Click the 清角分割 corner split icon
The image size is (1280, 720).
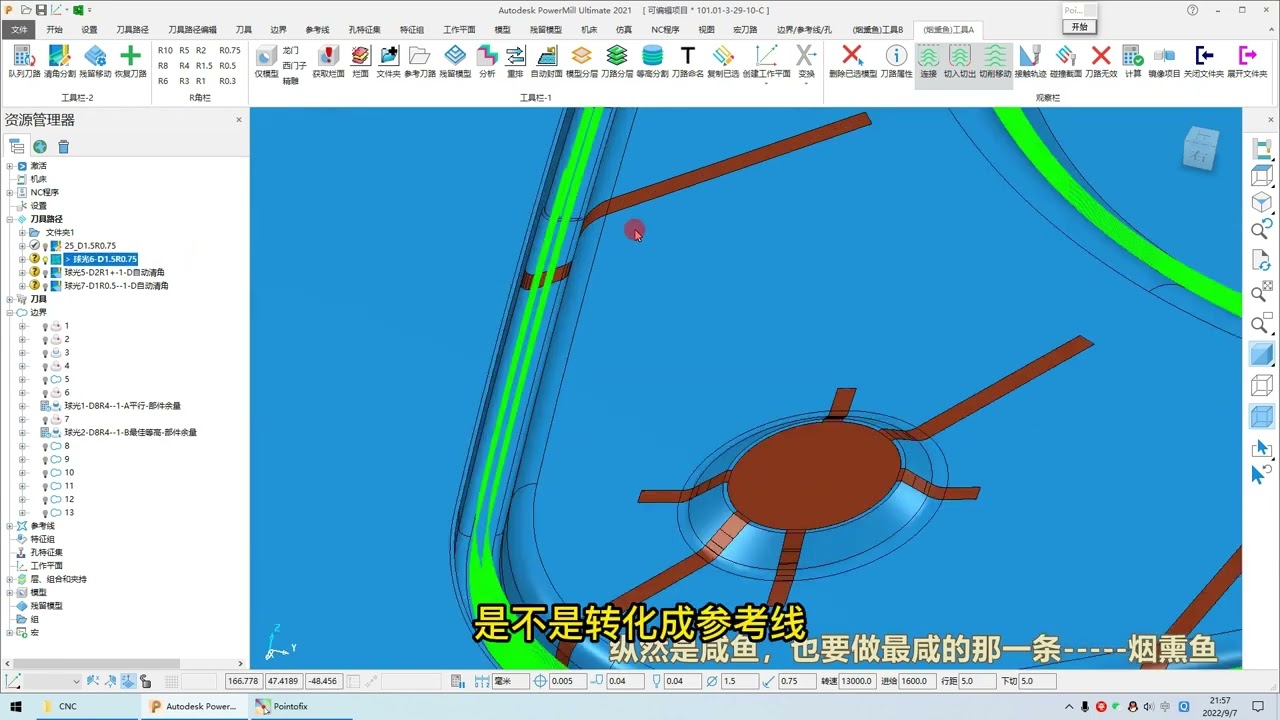(60, 61)
